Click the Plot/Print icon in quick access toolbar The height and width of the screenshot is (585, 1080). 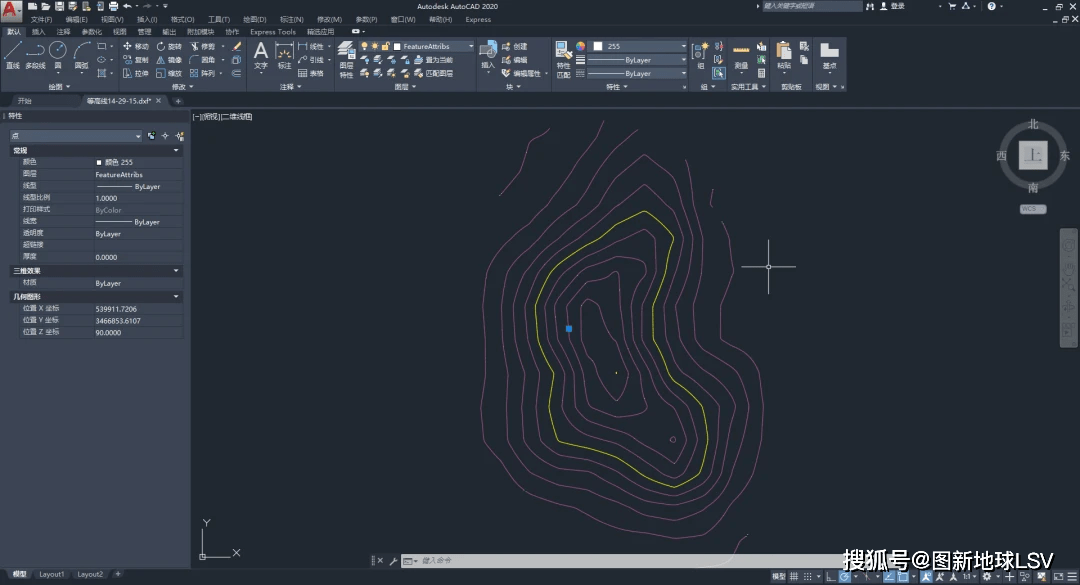coord(114,6)
